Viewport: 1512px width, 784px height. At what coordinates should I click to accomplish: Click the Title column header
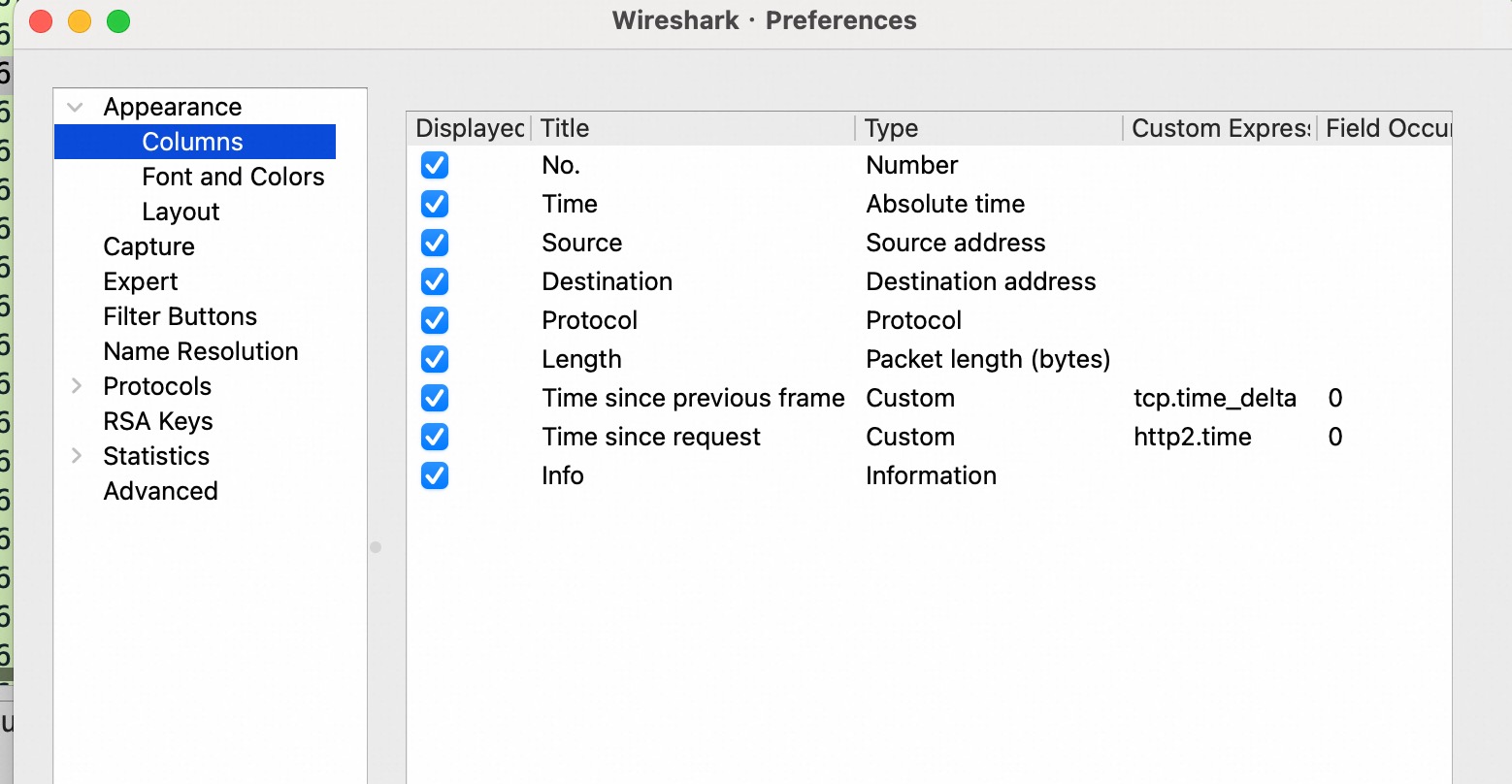coord(693,128)
